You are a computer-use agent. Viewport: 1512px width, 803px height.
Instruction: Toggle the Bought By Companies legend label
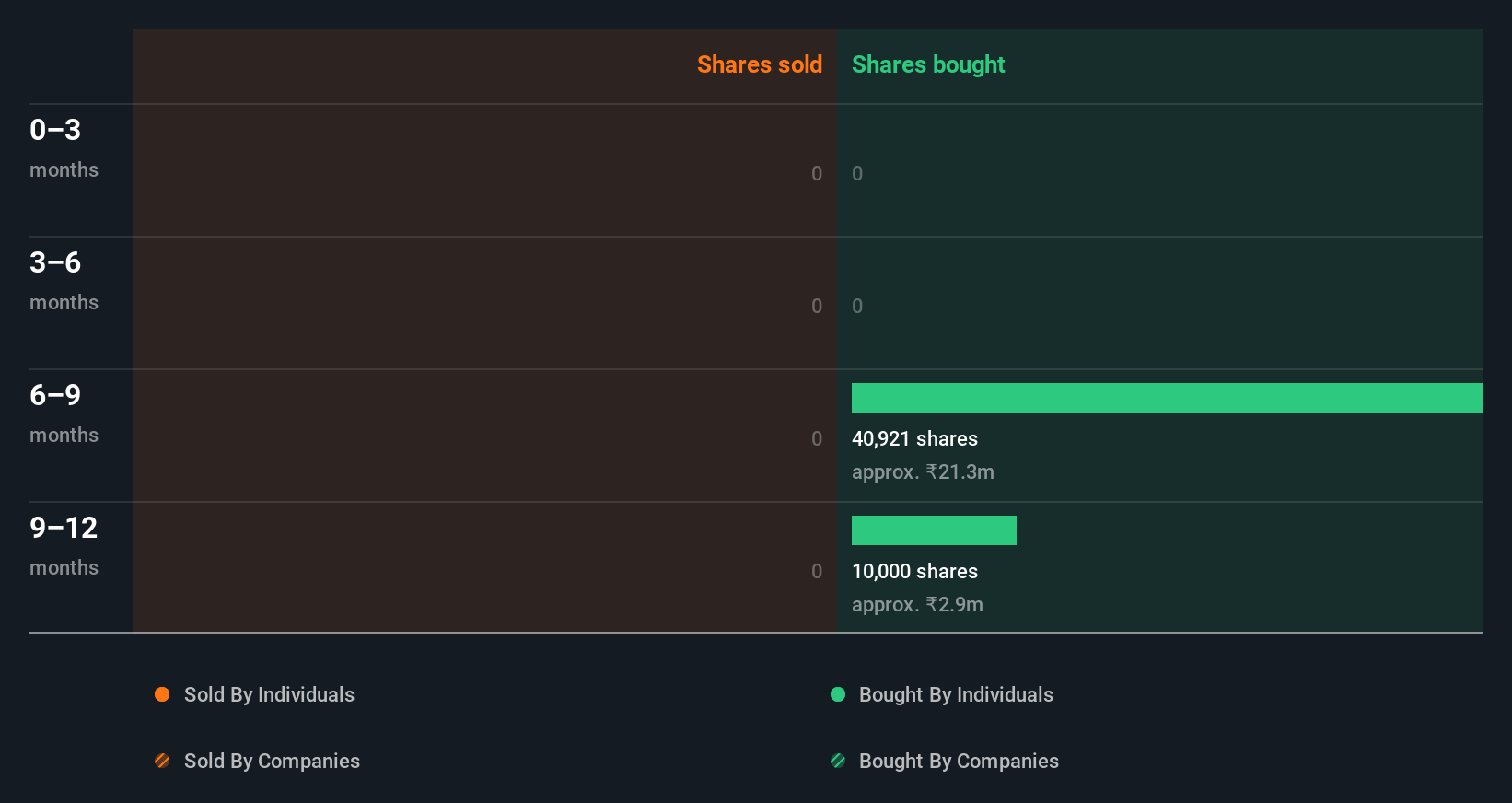[959, 761]
